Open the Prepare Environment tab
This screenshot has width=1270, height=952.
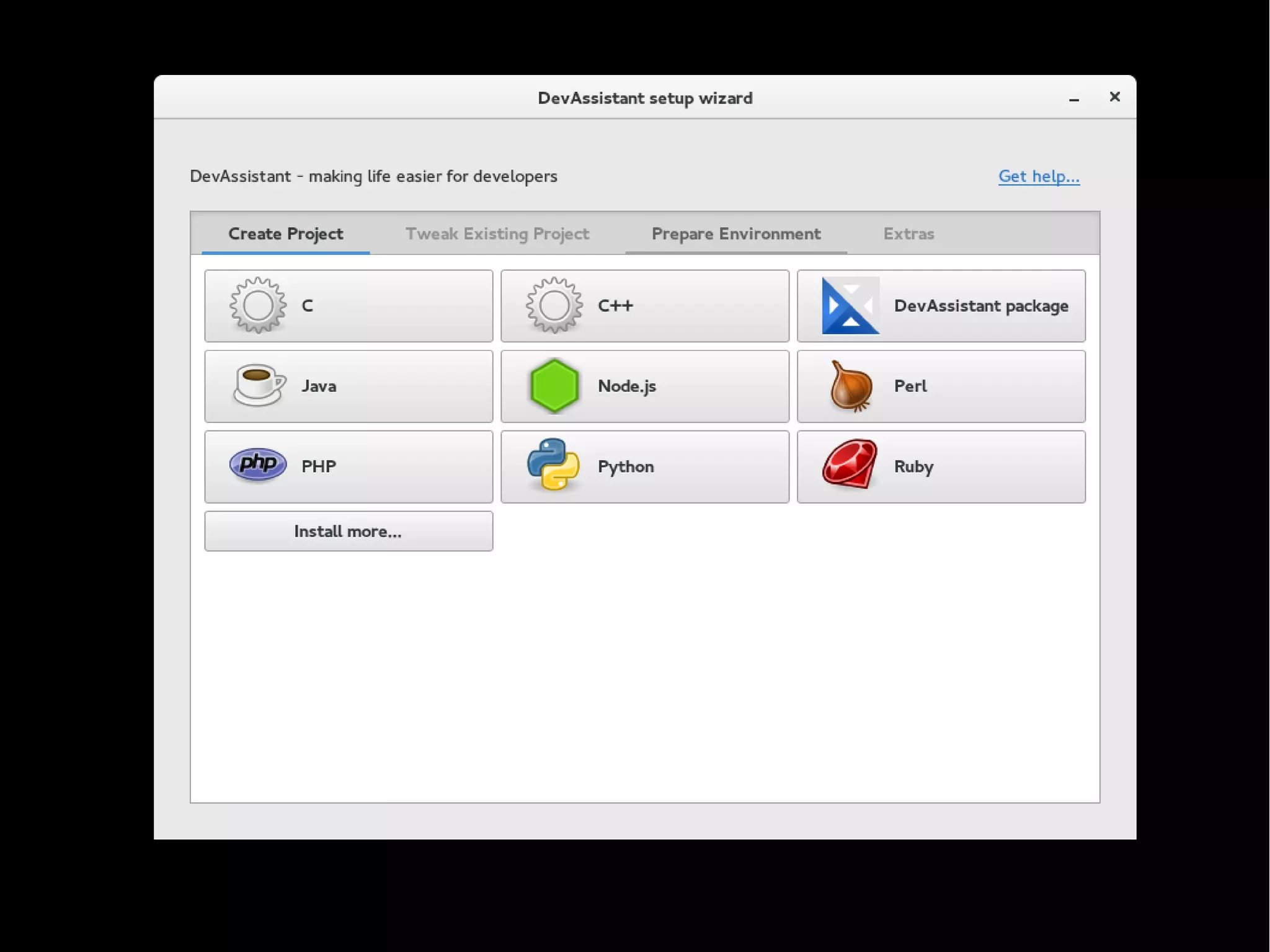[736, 234]
